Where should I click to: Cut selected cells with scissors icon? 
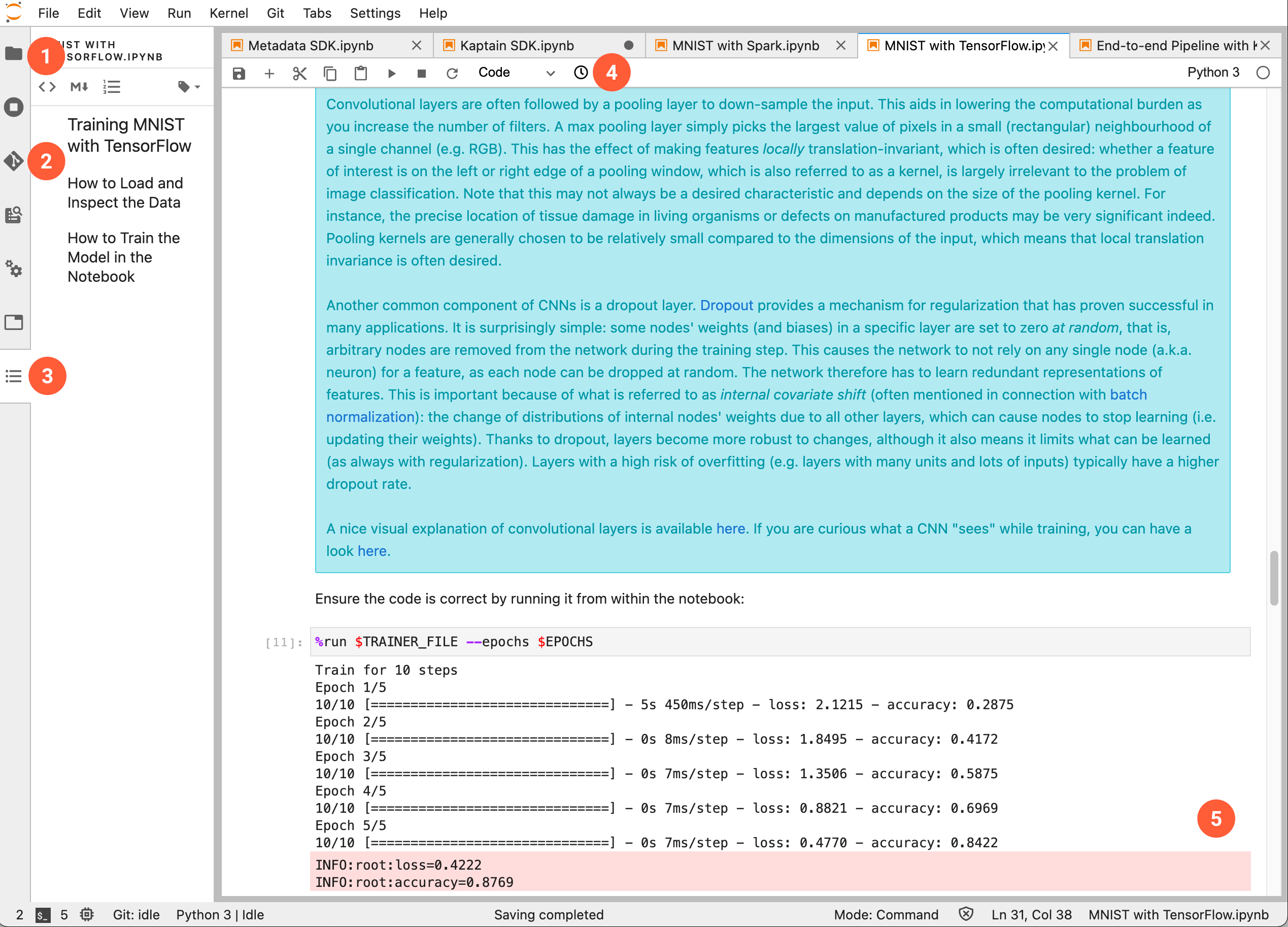[300, 73]
